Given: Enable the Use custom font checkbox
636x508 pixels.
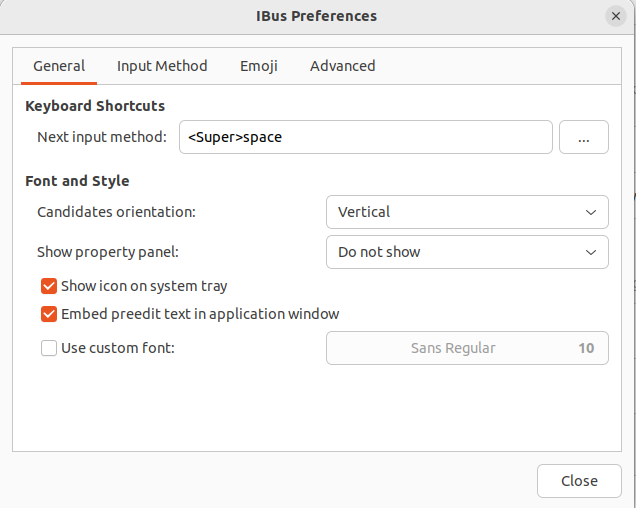Looking at the screenshot, I should pyautogui.click(x=49, y=348).
